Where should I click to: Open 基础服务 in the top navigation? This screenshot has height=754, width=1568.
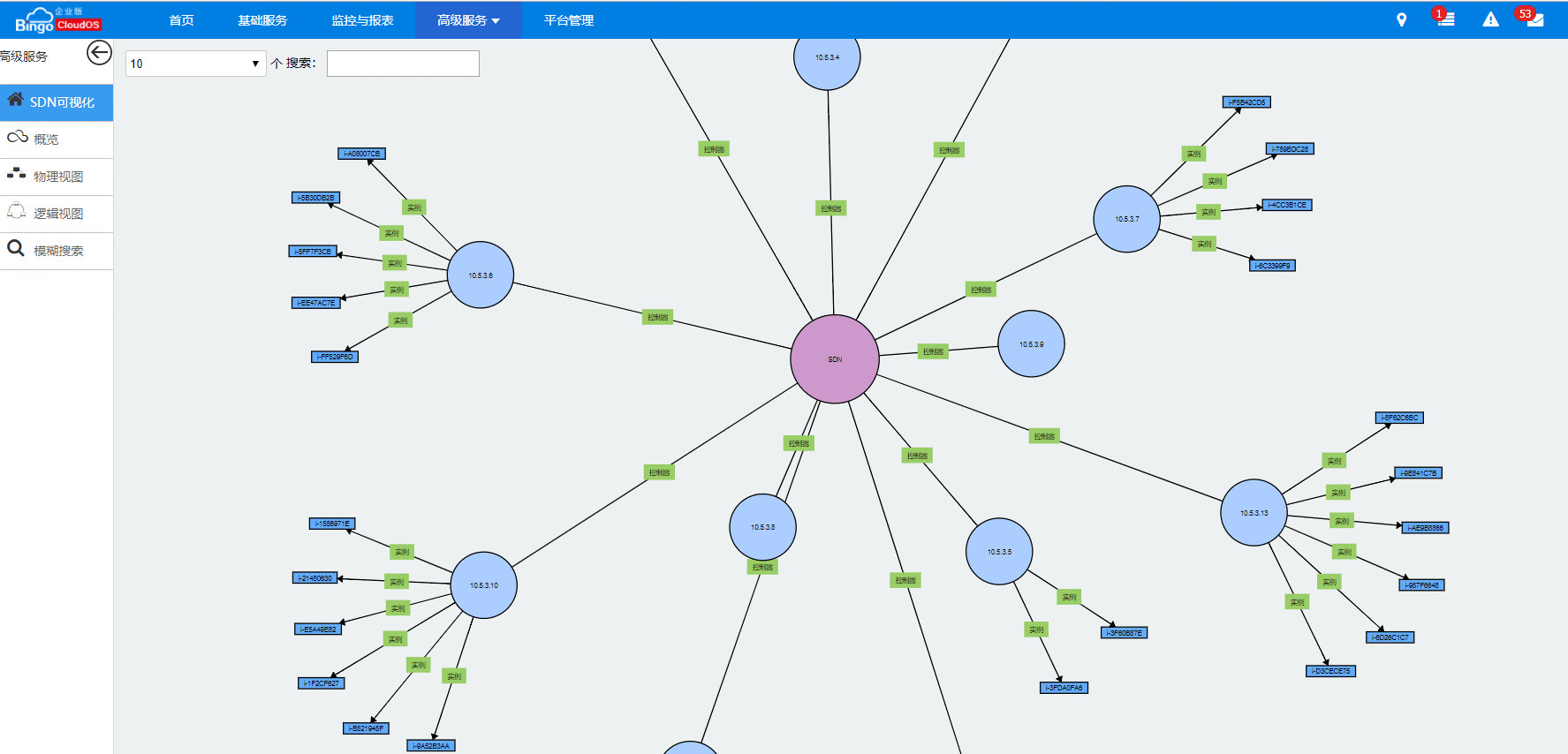pyautogui.click(x=262, y=20)
